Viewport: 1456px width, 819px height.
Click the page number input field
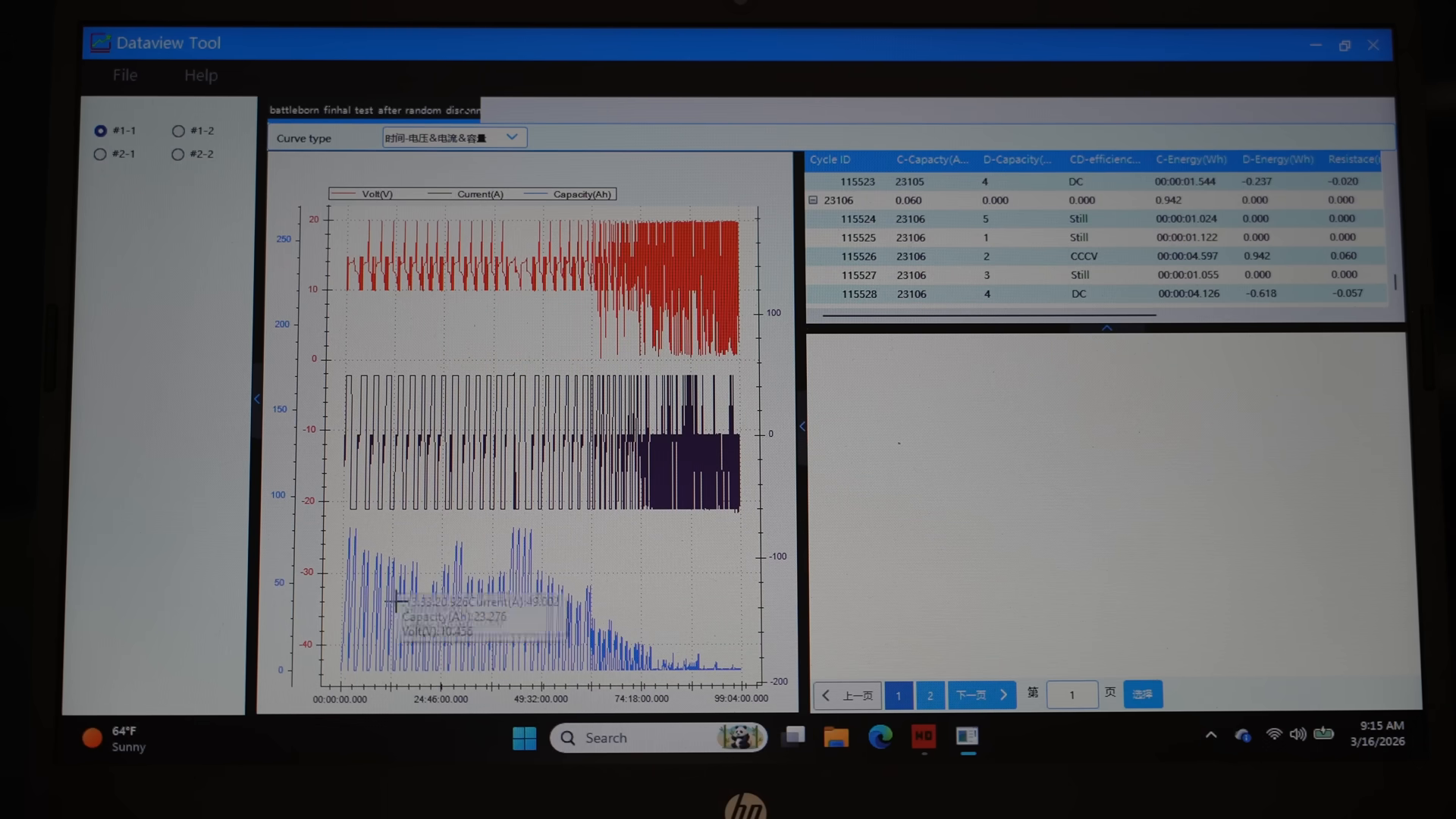pyautogui.click(x=1072, y=695)
